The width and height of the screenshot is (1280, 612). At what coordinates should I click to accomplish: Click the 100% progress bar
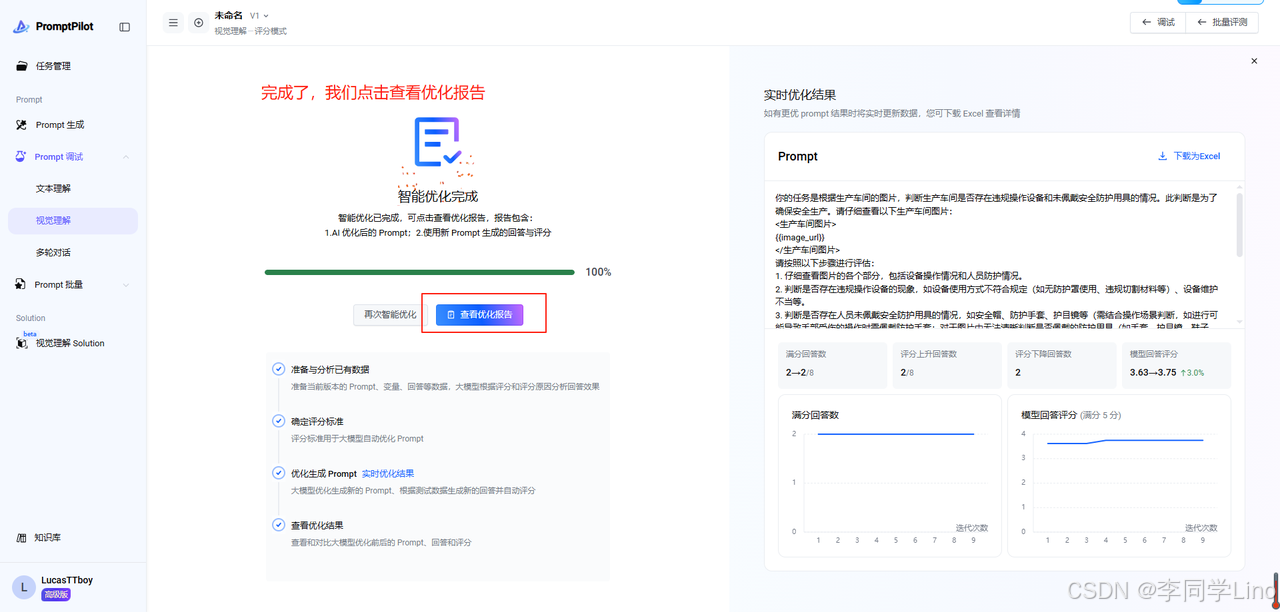[419, 272]
